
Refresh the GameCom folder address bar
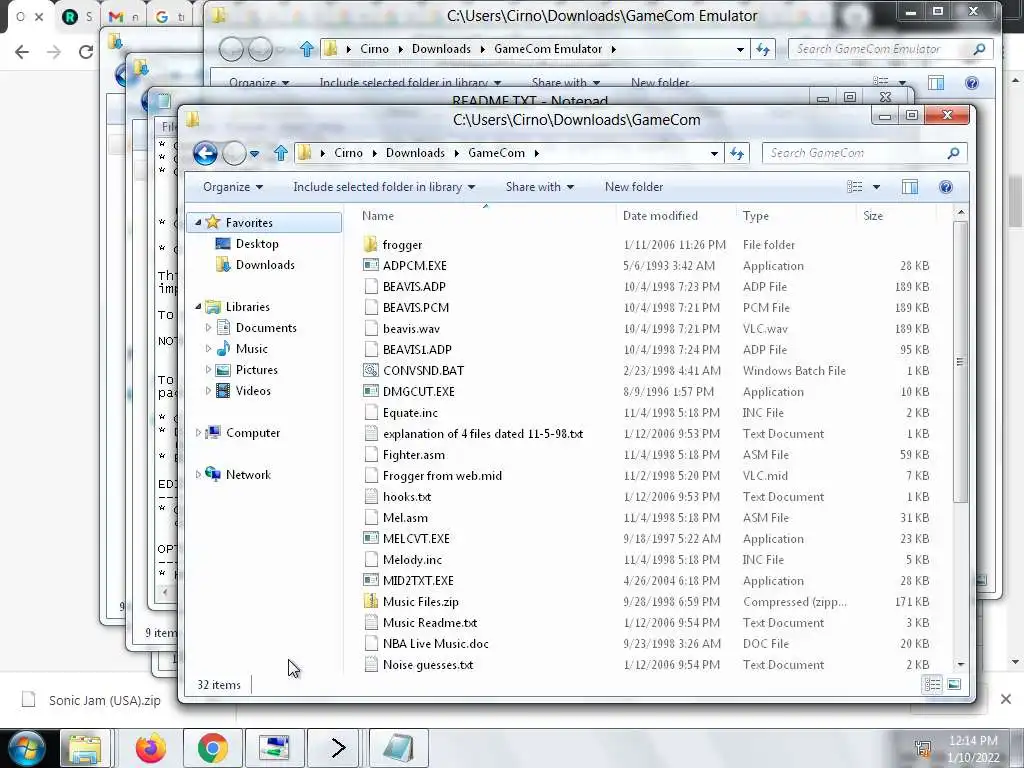(x=737, y=153)
